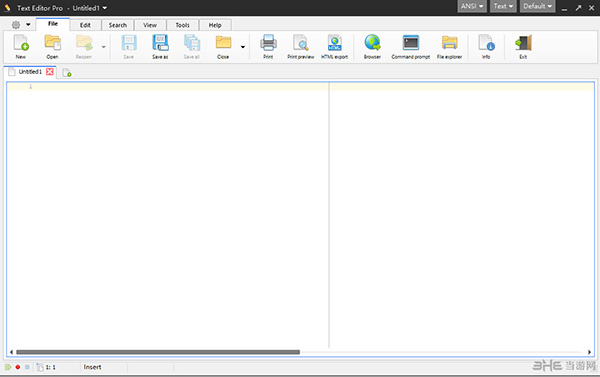
Task: Open the ANSI encoding dropdown
Action: coord(472,6)
